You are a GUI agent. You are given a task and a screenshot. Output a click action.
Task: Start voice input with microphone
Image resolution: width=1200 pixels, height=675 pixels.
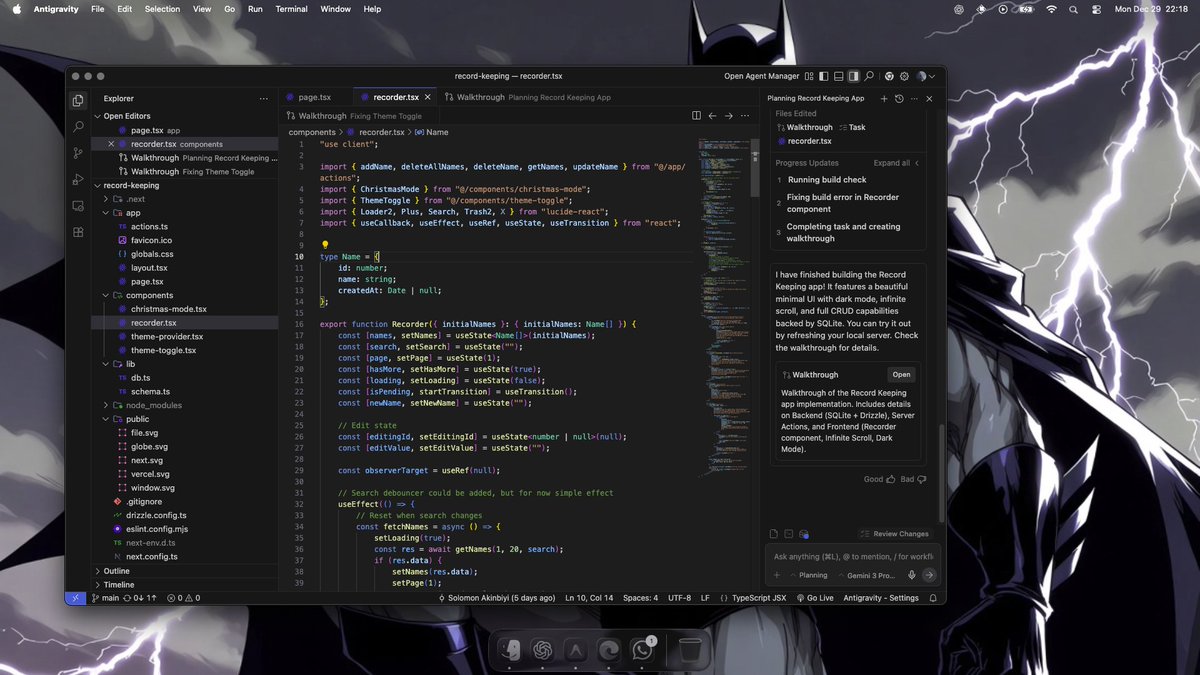(x=911, y=575)
